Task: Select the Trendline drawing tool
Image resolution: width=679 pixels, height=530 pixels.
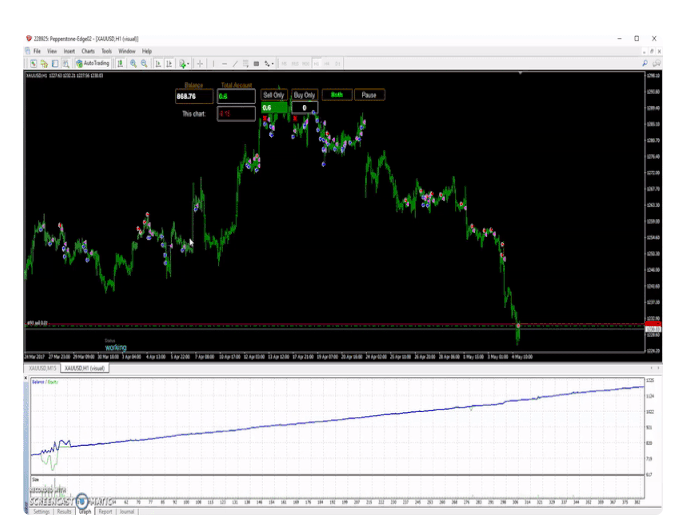Action: [x=235, y=64]
